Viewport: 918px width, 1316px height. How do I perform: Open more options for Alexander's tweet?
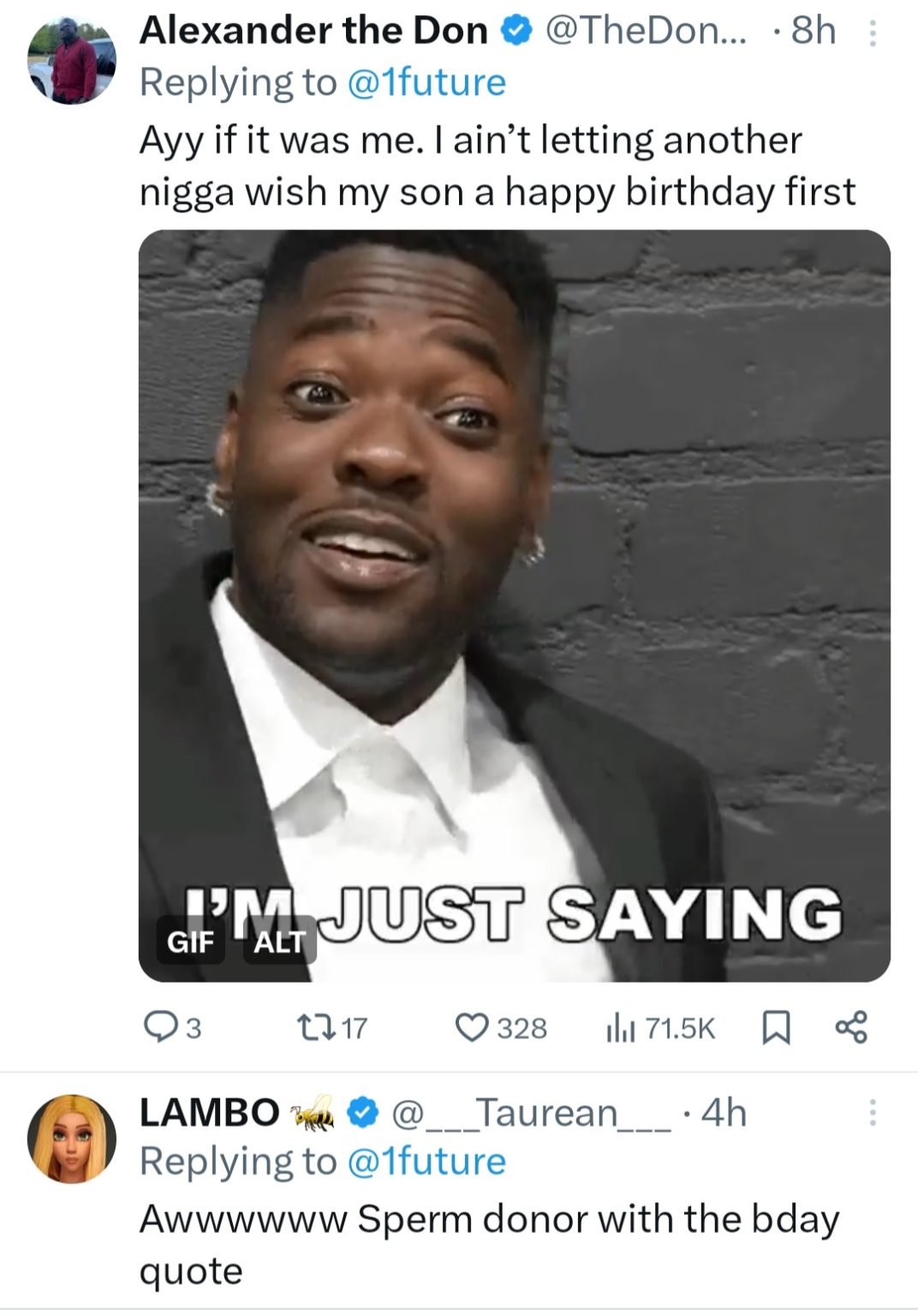point(873,33)
